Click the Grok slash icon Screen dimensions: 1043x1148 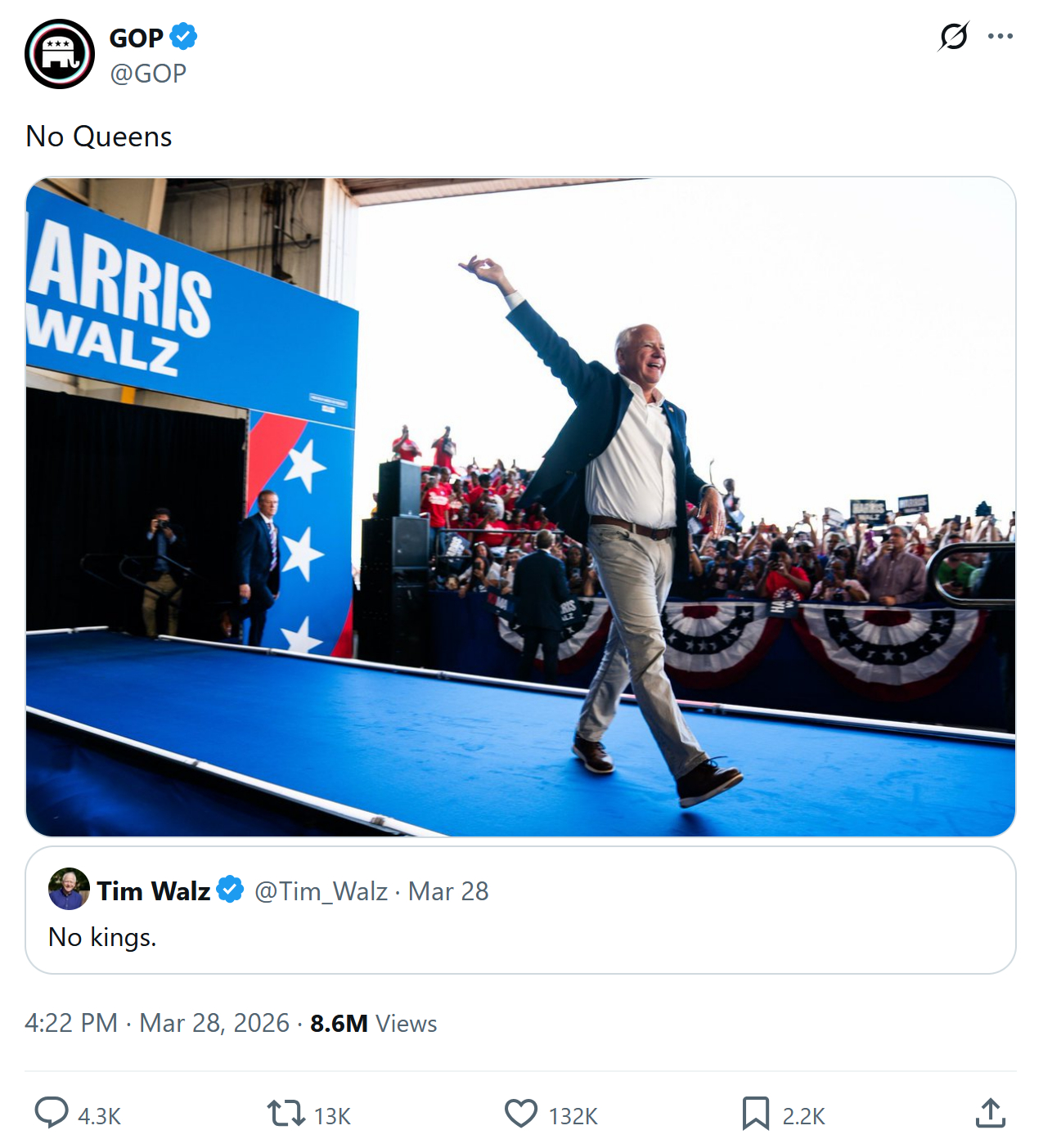954,37
